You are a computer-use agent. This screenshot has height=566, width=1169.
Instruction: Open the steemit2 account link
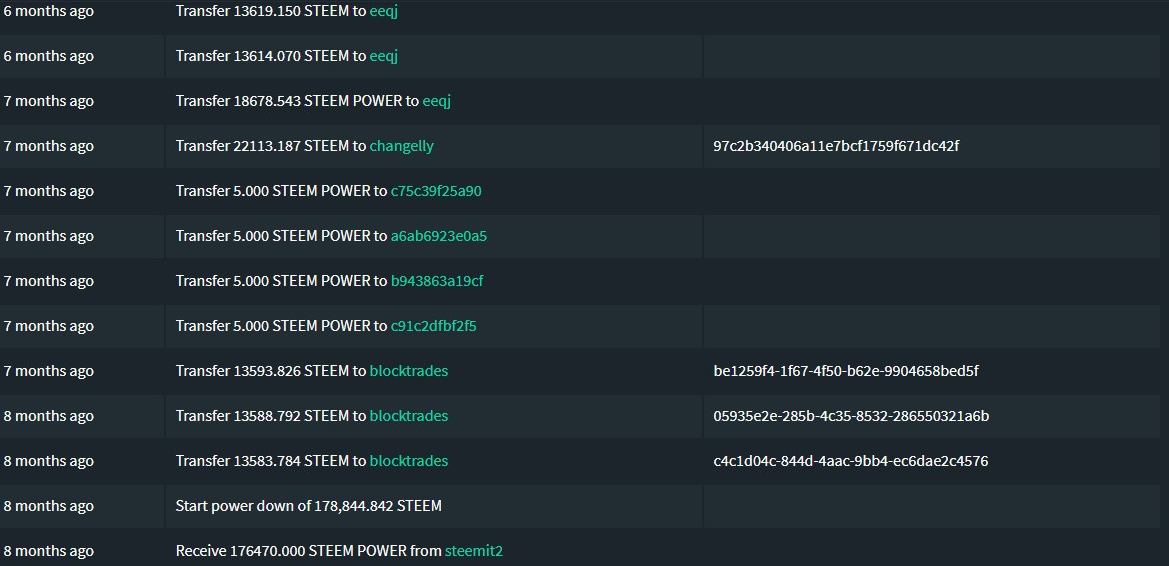473,551
